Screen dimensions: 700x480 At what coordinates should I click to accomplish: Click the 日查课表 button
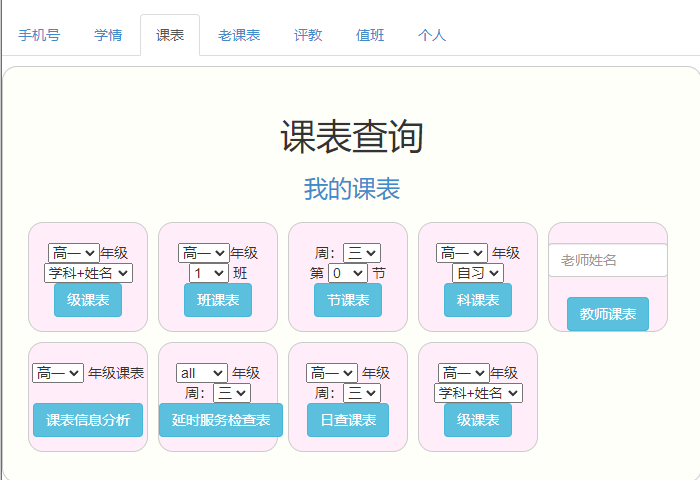(x=348, y=420)
